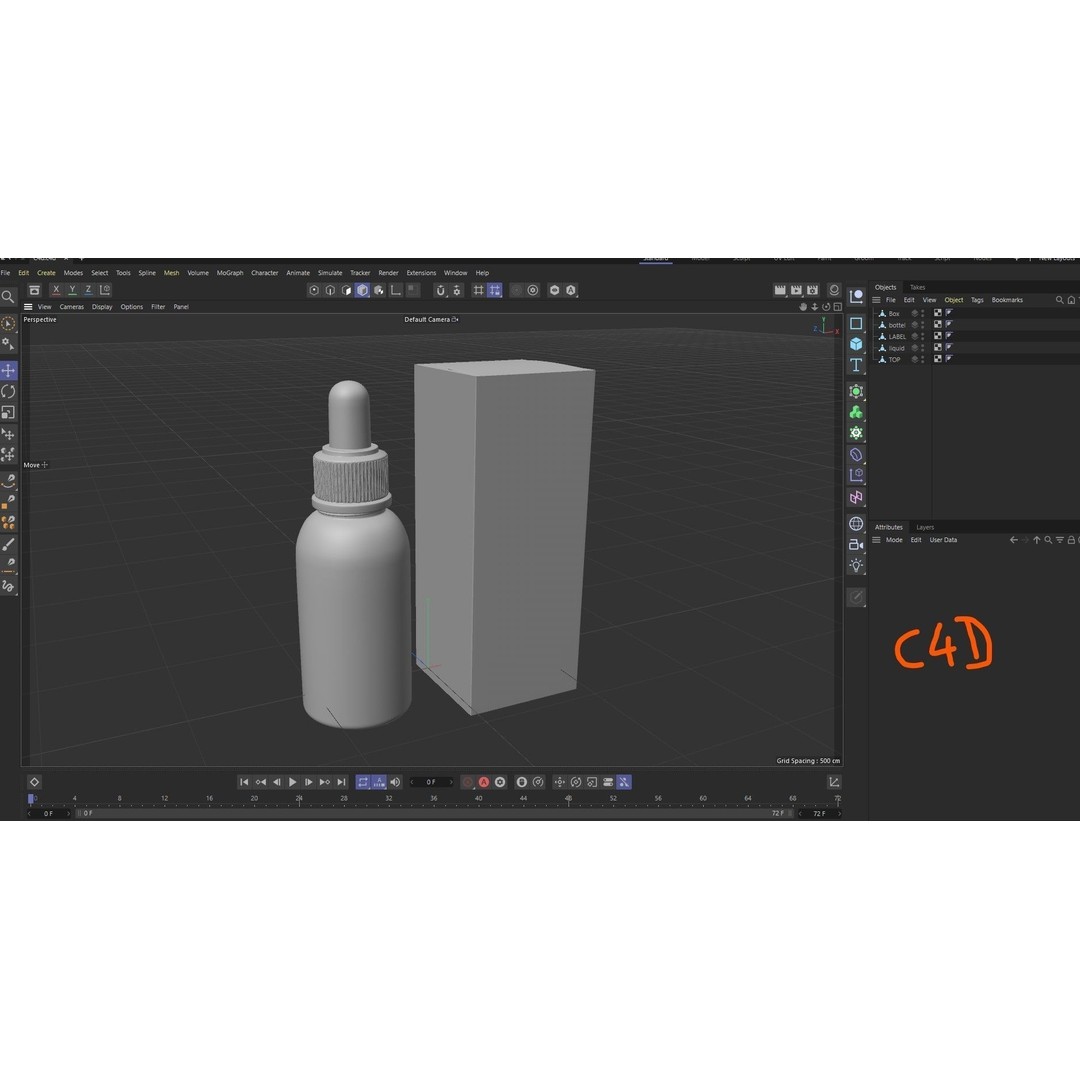
Task: Open User Data menu in Attributes
Action: point(943,540)
